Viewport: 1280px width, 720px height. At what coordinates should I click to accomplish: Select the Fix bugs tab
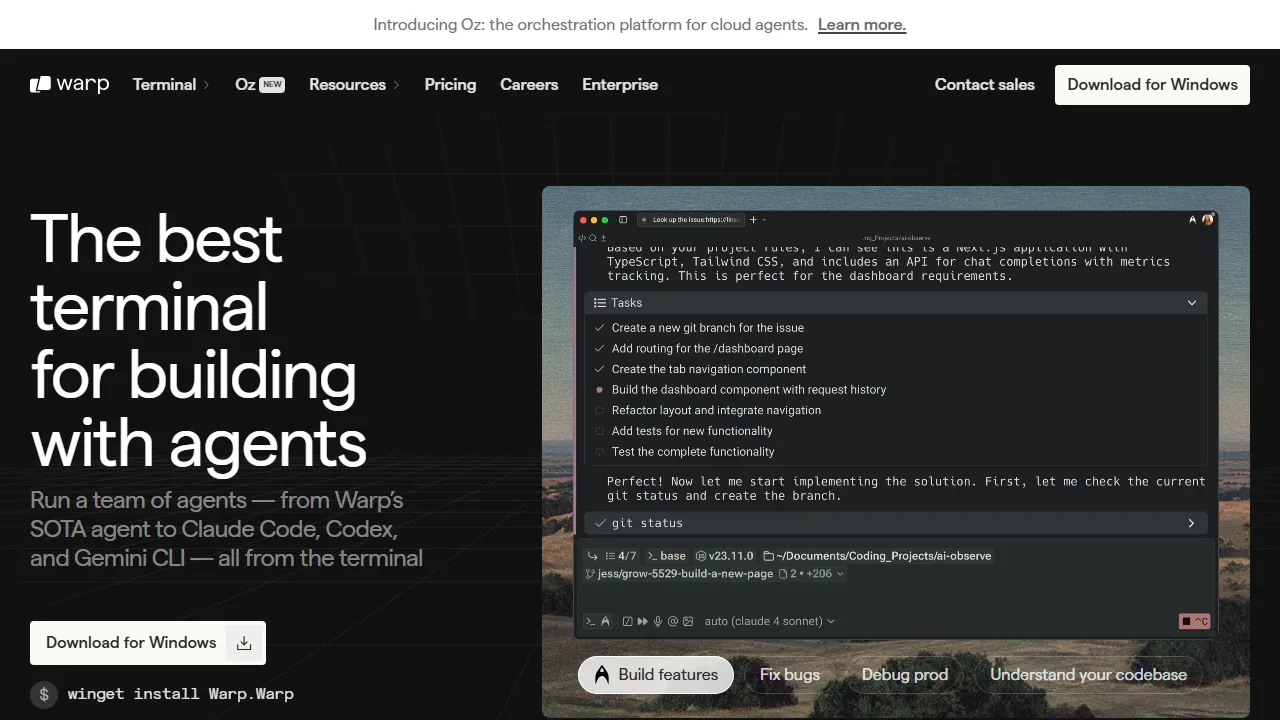pos(789,675)
